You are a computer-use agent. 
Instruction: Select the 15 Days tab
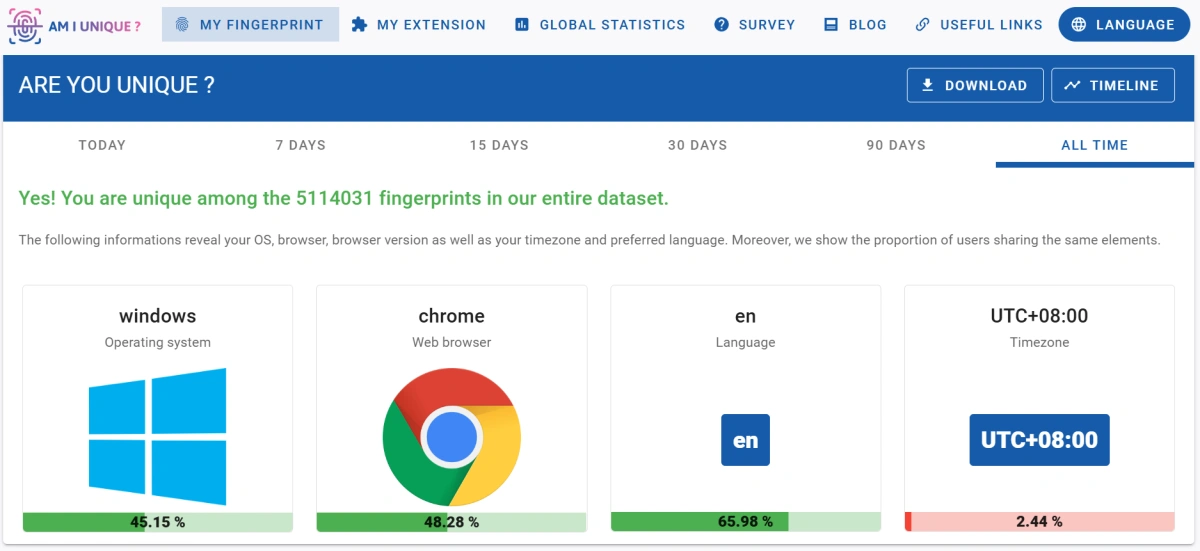tap(499, 145)
